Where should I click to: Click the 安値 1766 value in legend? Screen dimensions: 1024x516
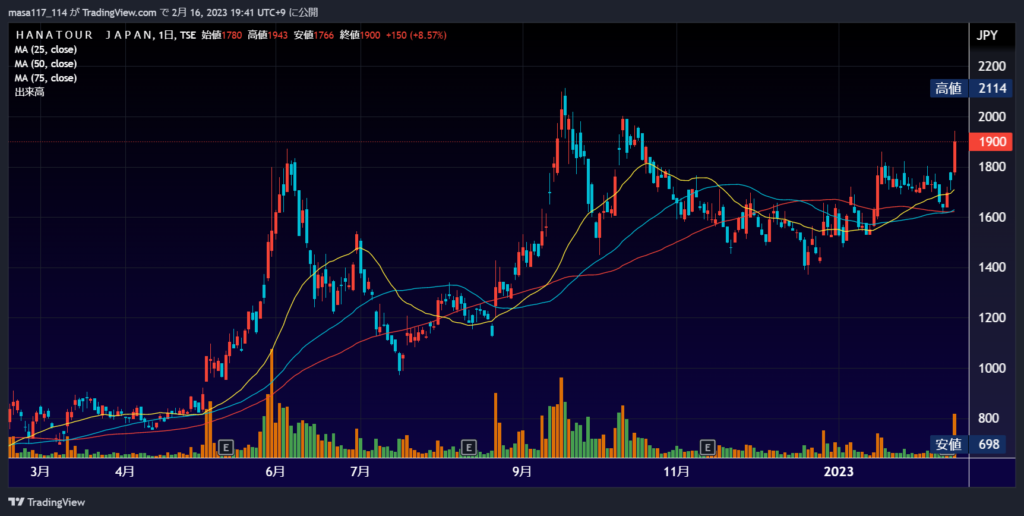(314, 35)
